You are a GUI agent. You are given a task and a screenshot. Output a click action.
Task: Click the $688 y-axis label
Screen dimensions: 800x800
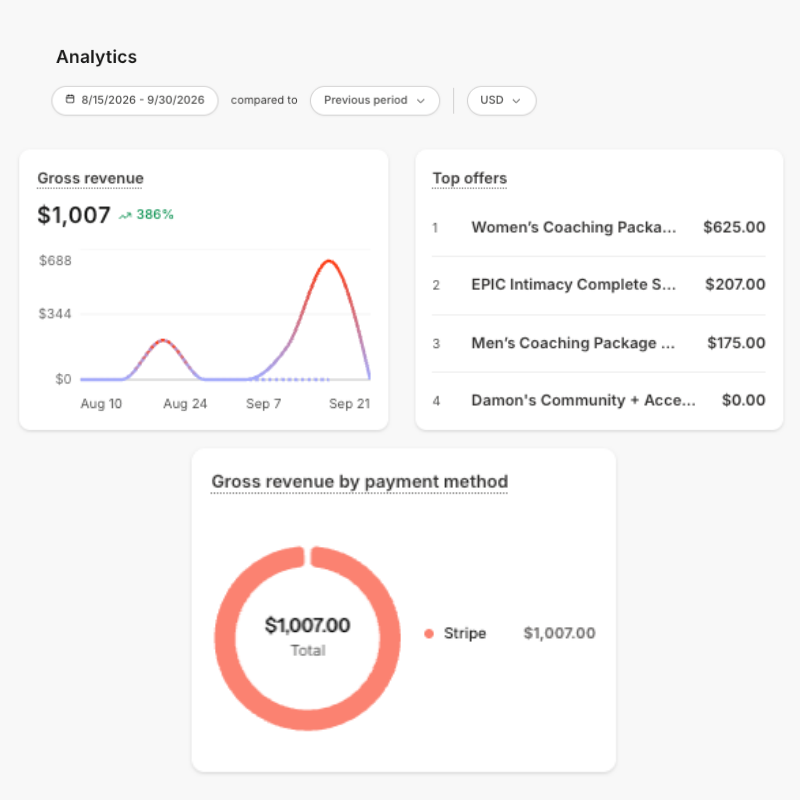55,261
